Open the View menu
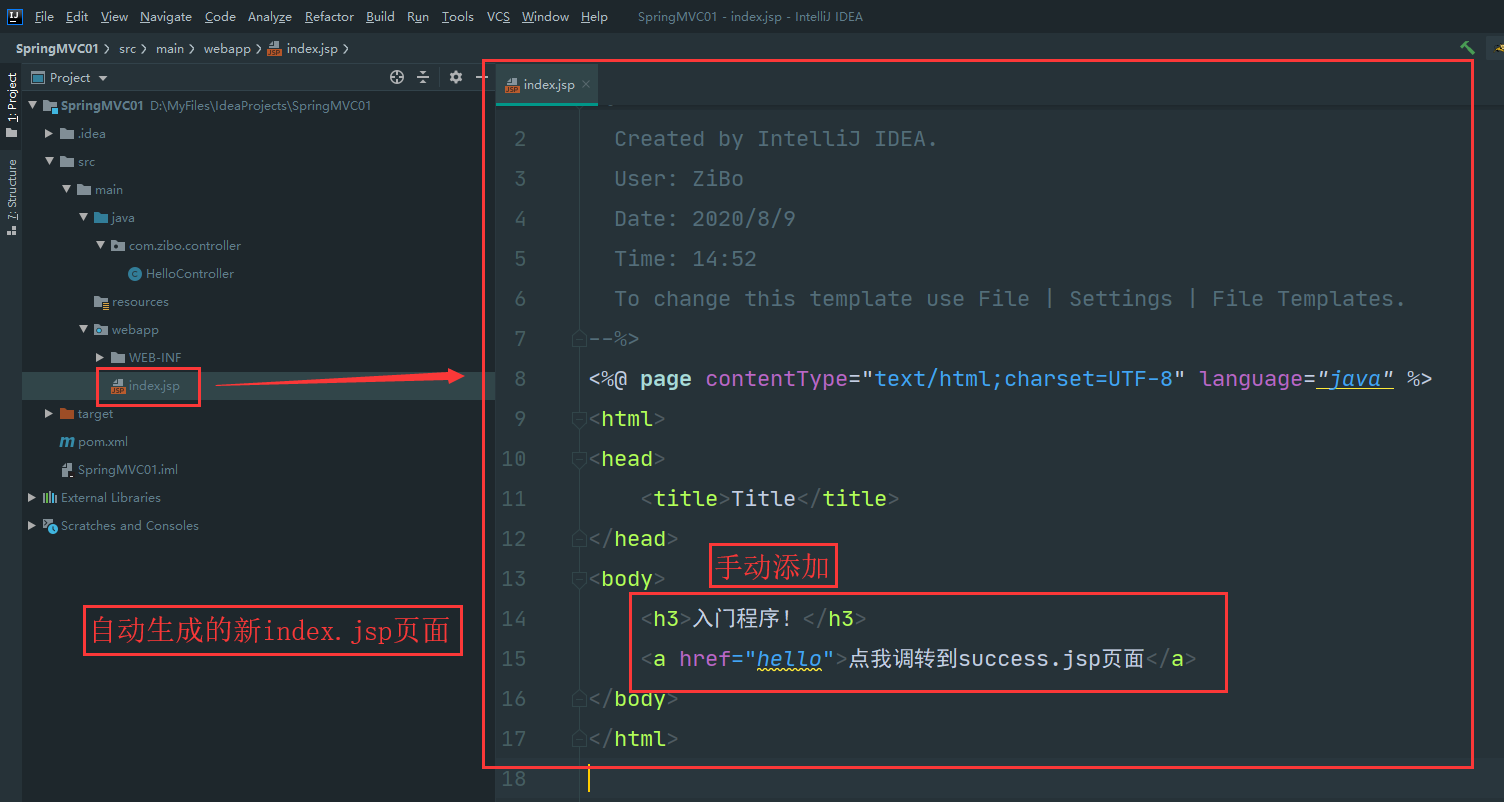 (114, 17)
